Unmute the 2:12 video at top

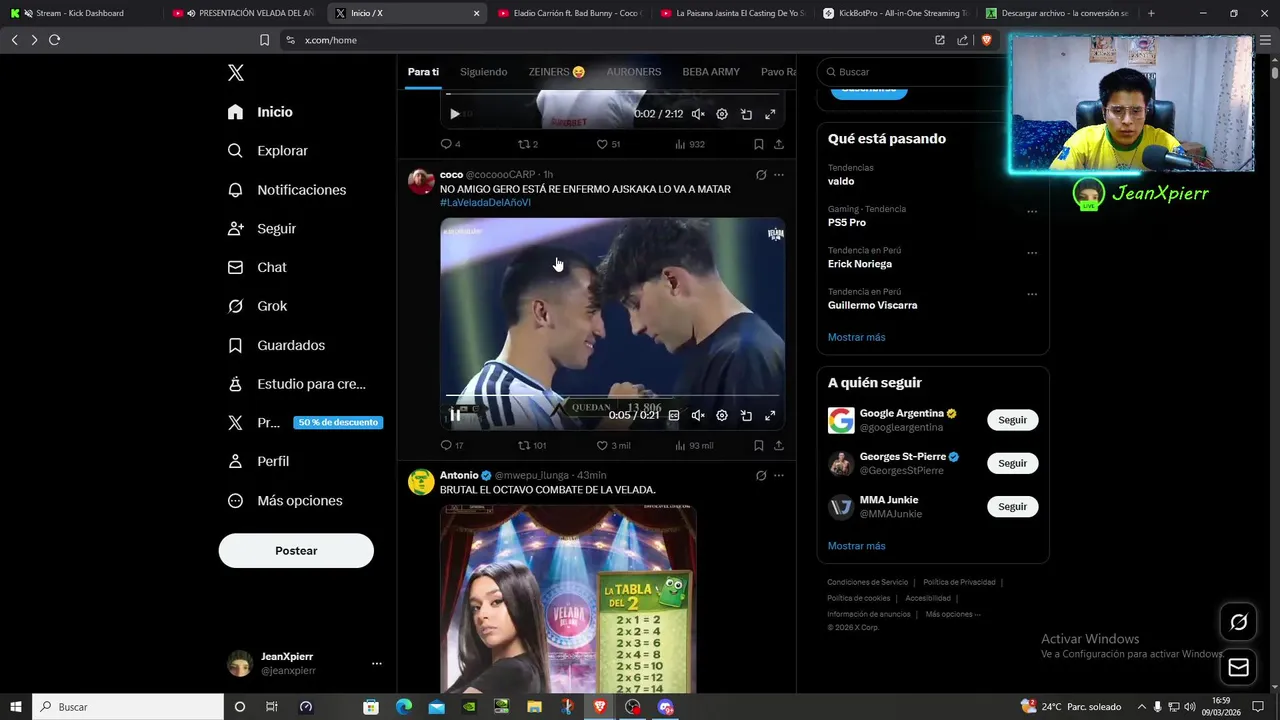click(x=698, y=114)
